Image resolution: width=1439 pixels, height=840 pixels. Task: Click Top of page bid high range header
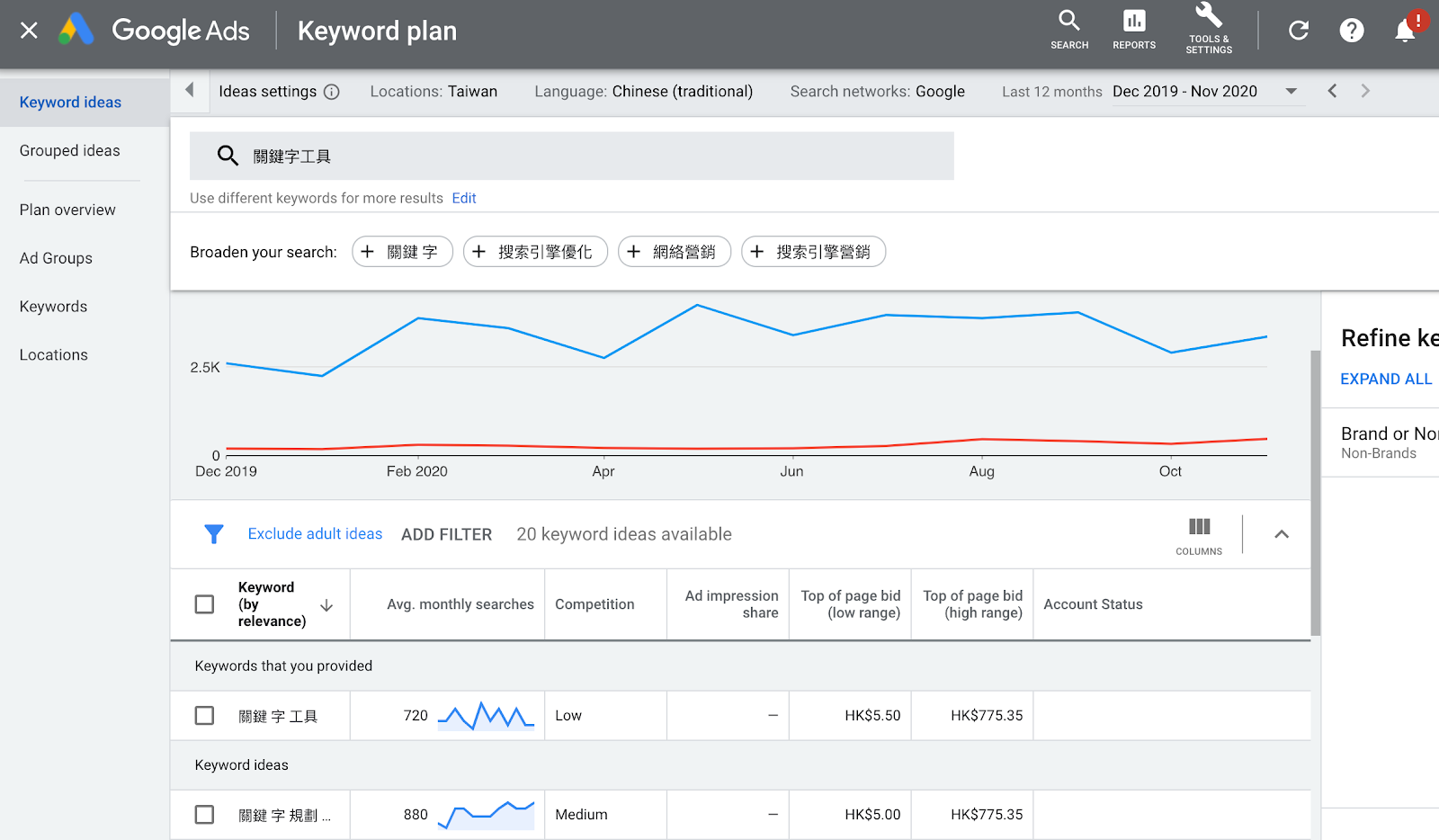point(973,604)
